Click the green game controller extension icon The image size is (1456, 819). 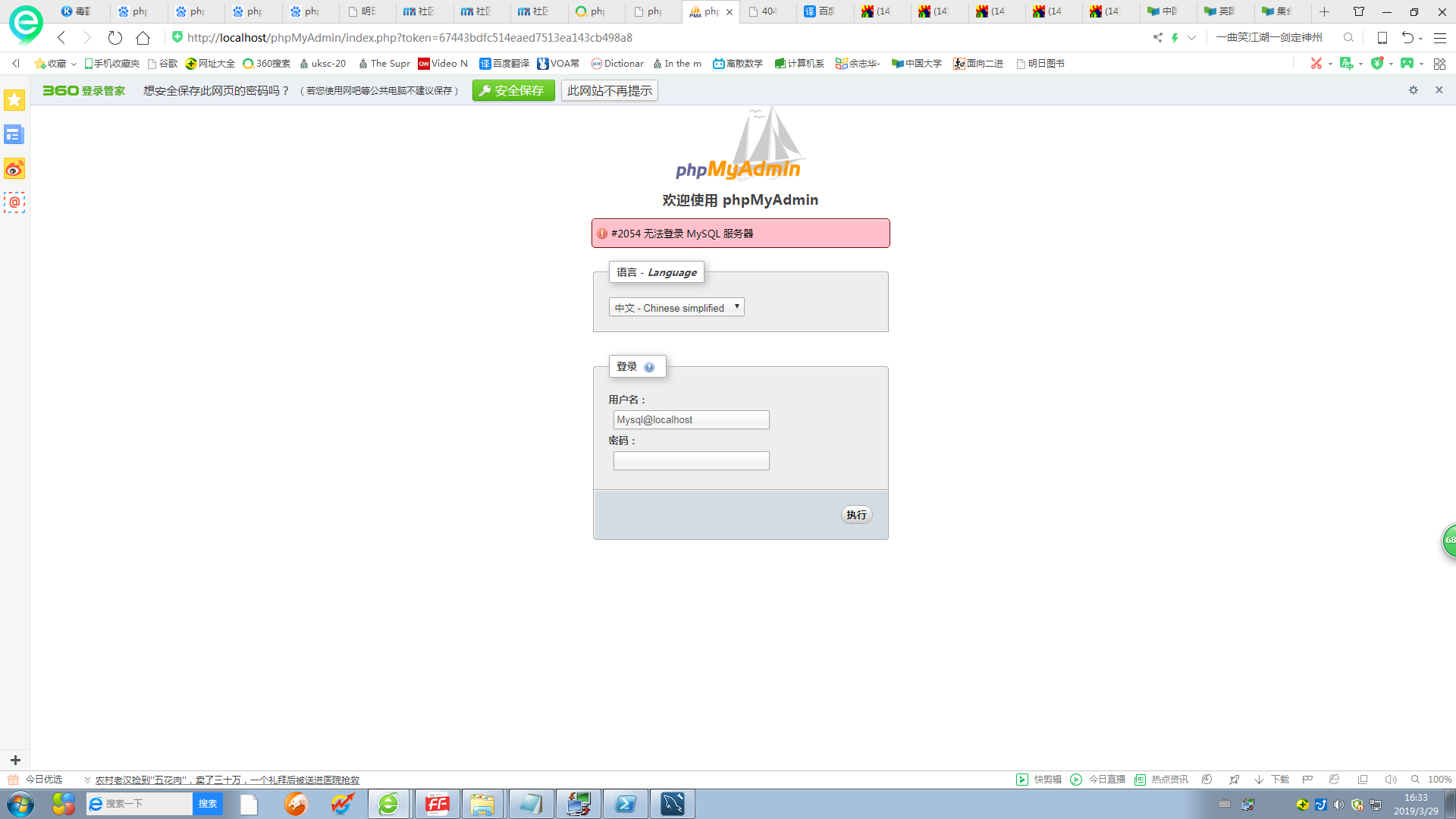1407,64
